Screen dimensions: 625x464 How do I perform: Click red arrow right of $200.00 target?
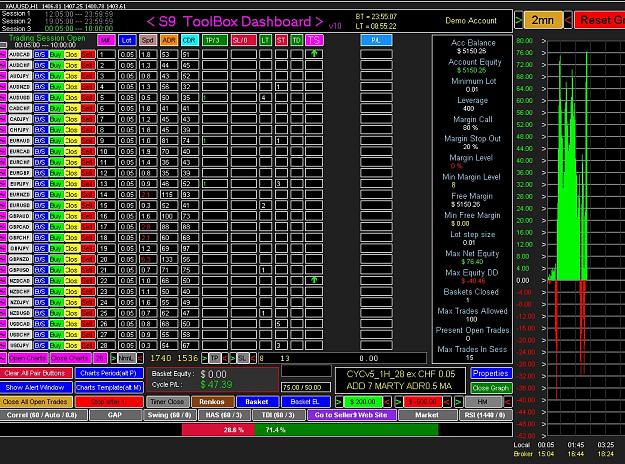click(387, 401)
